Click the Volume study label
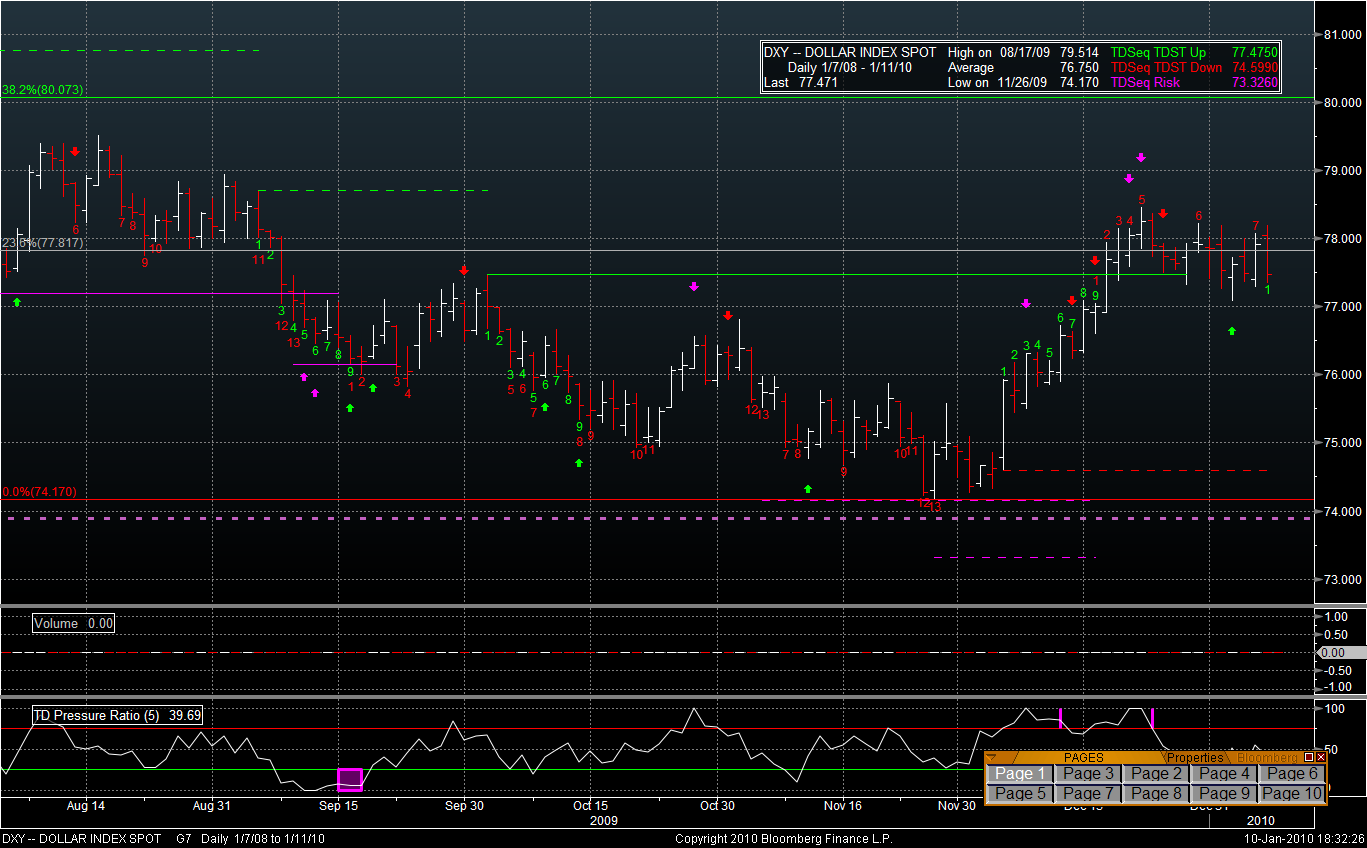 click(74, 623)
